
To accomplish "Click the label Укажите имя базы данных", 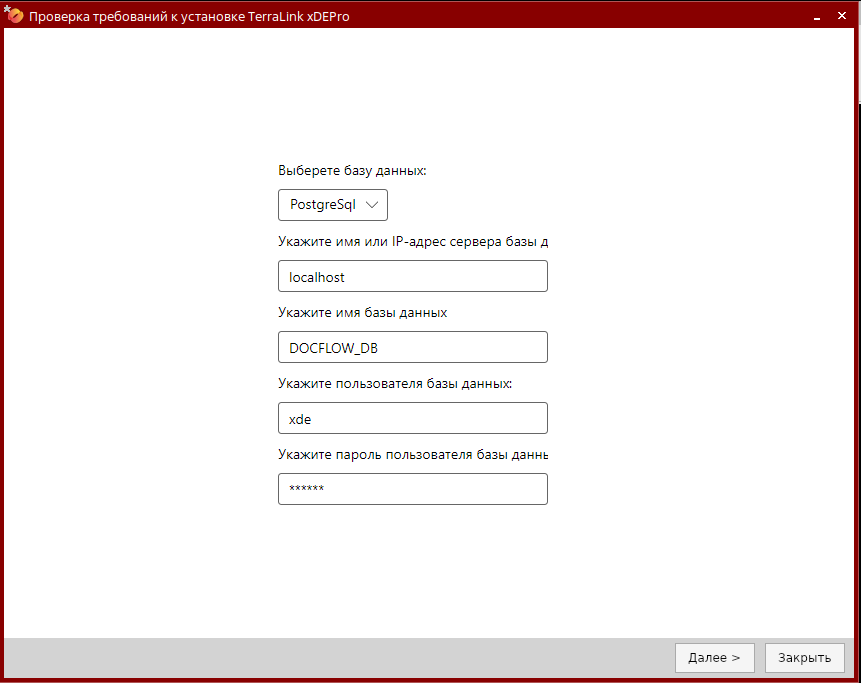I will coord(362,312).
